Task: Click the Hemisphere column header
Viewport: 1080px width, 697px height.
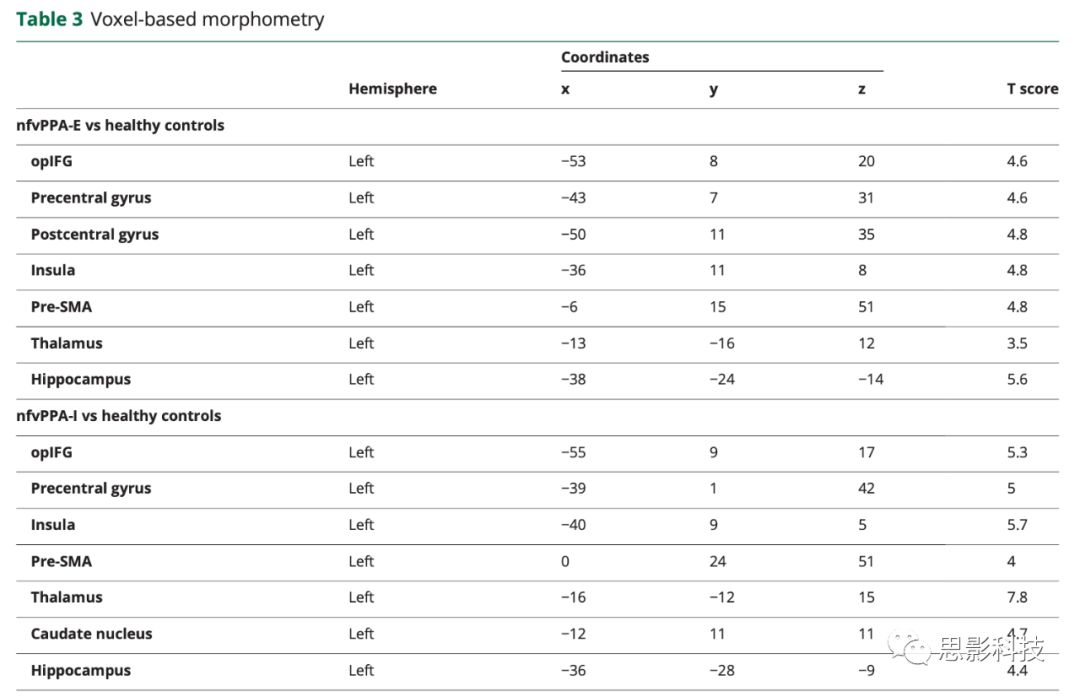Action: [x=392, y=89]
